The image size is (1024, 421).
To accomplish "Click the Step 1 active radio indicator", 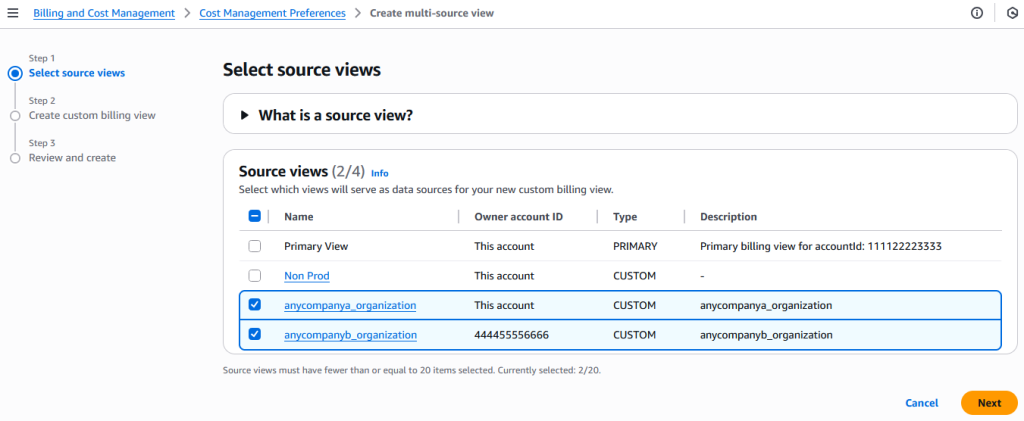I will [15, 73].
